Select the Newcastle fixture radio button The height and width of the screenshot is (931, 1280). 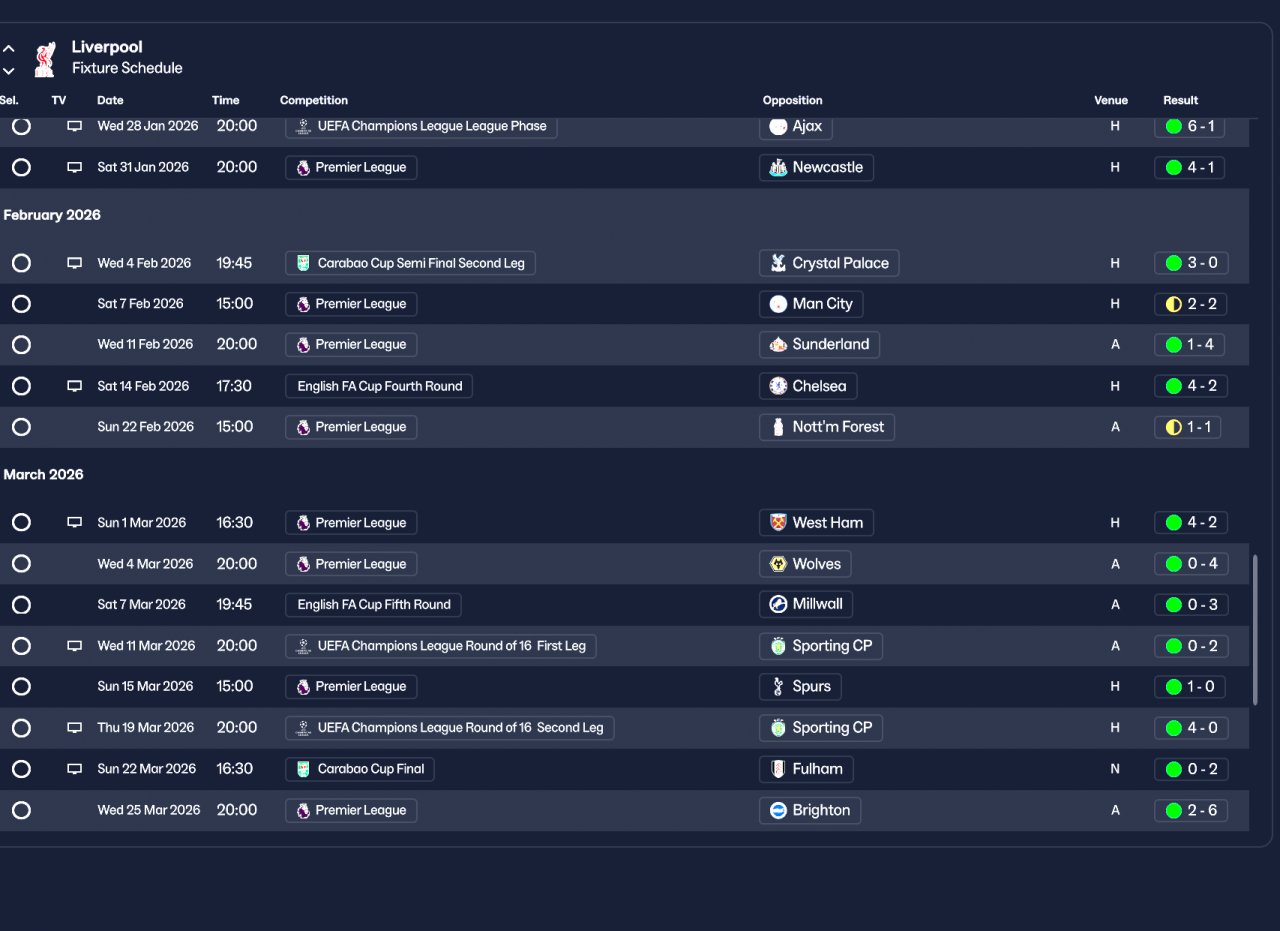(x=21, y=168)
